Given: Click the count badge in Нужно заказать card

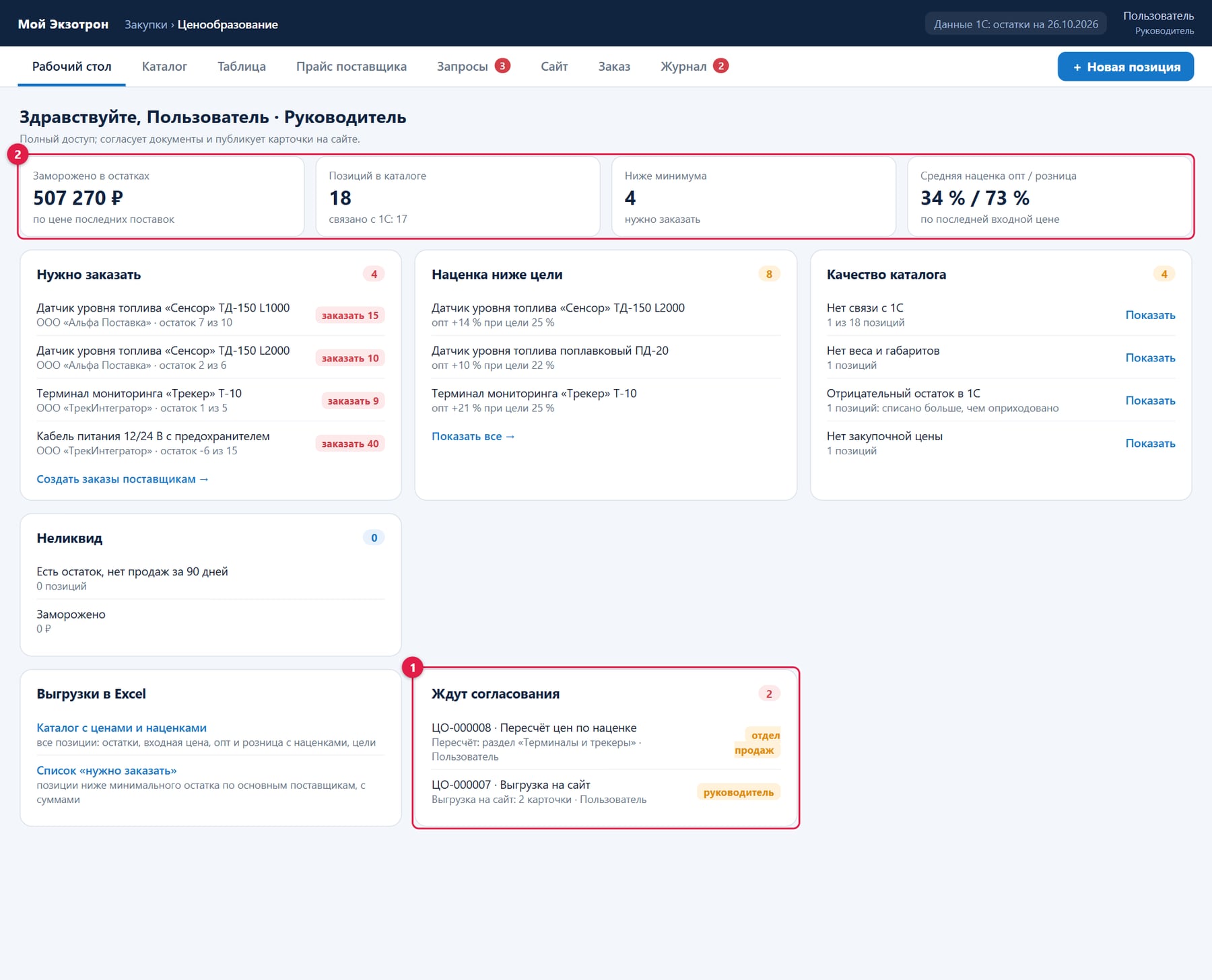Looking at the screenshot, I should 374,274.
